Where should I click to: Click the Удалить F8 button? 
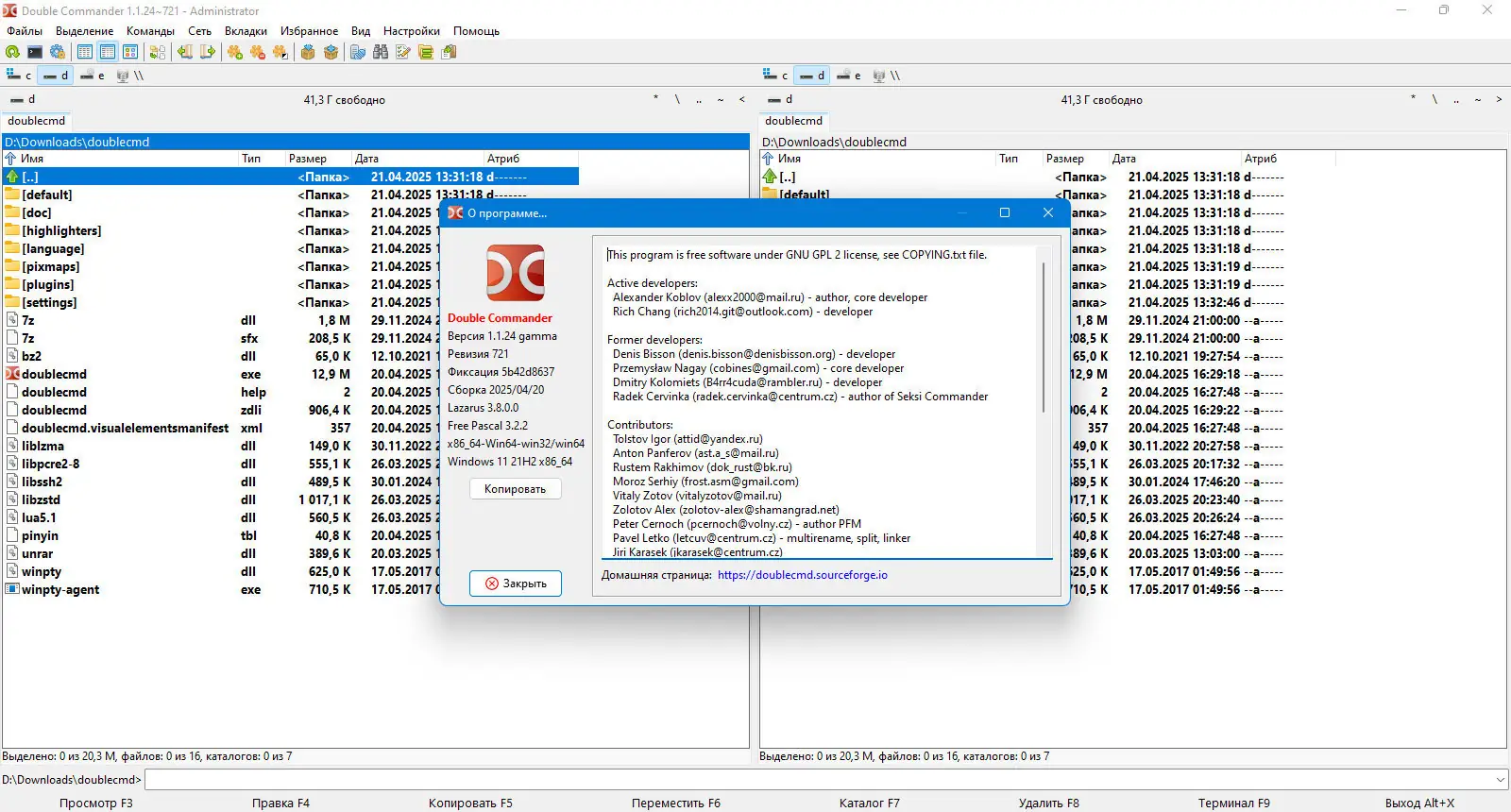click(1048, 804)
